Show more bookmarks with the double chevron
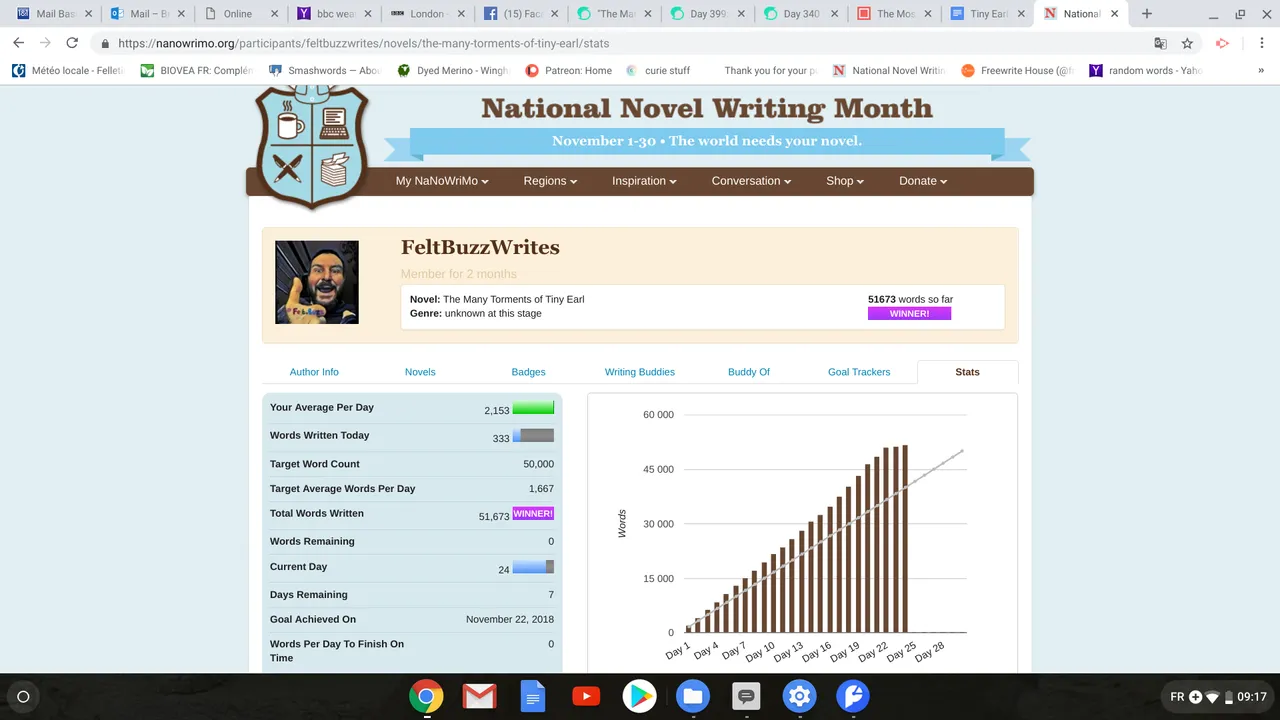The image size is (1280, 720). 1261,71
